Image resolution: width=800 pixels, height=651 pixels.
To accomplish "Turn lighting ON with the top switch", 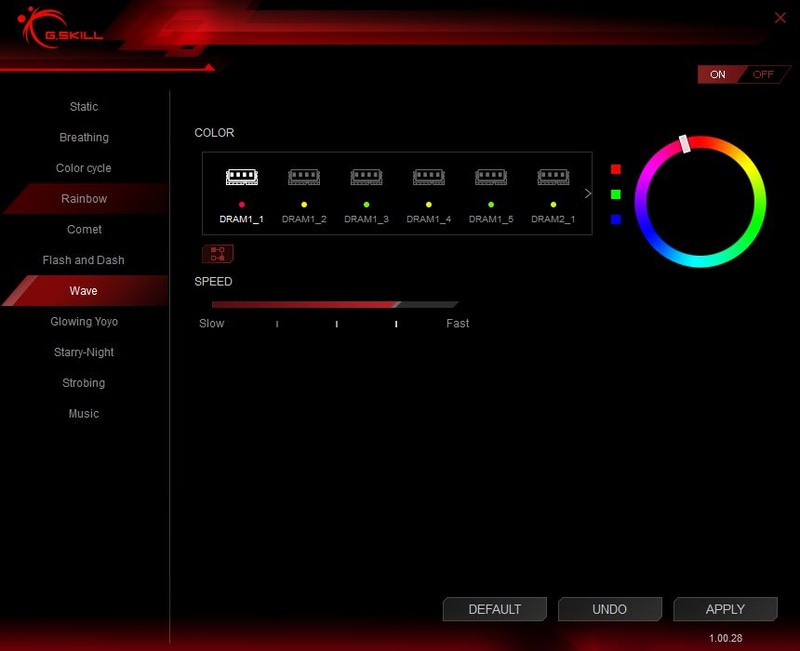I will point(716,74).
